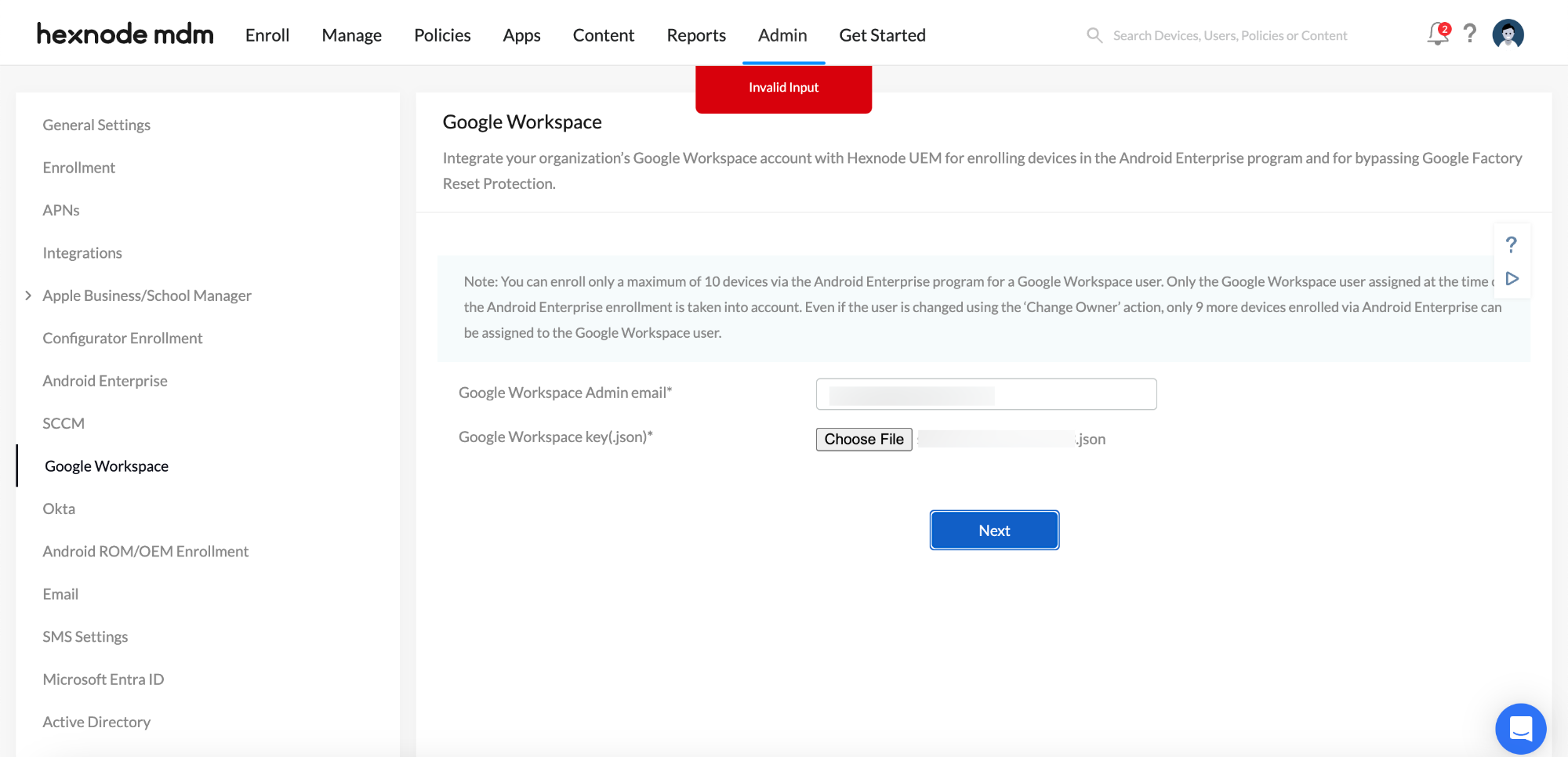1568x757 pixels.
Task: Open the Apps tab
Action: (x=521, y=35)
